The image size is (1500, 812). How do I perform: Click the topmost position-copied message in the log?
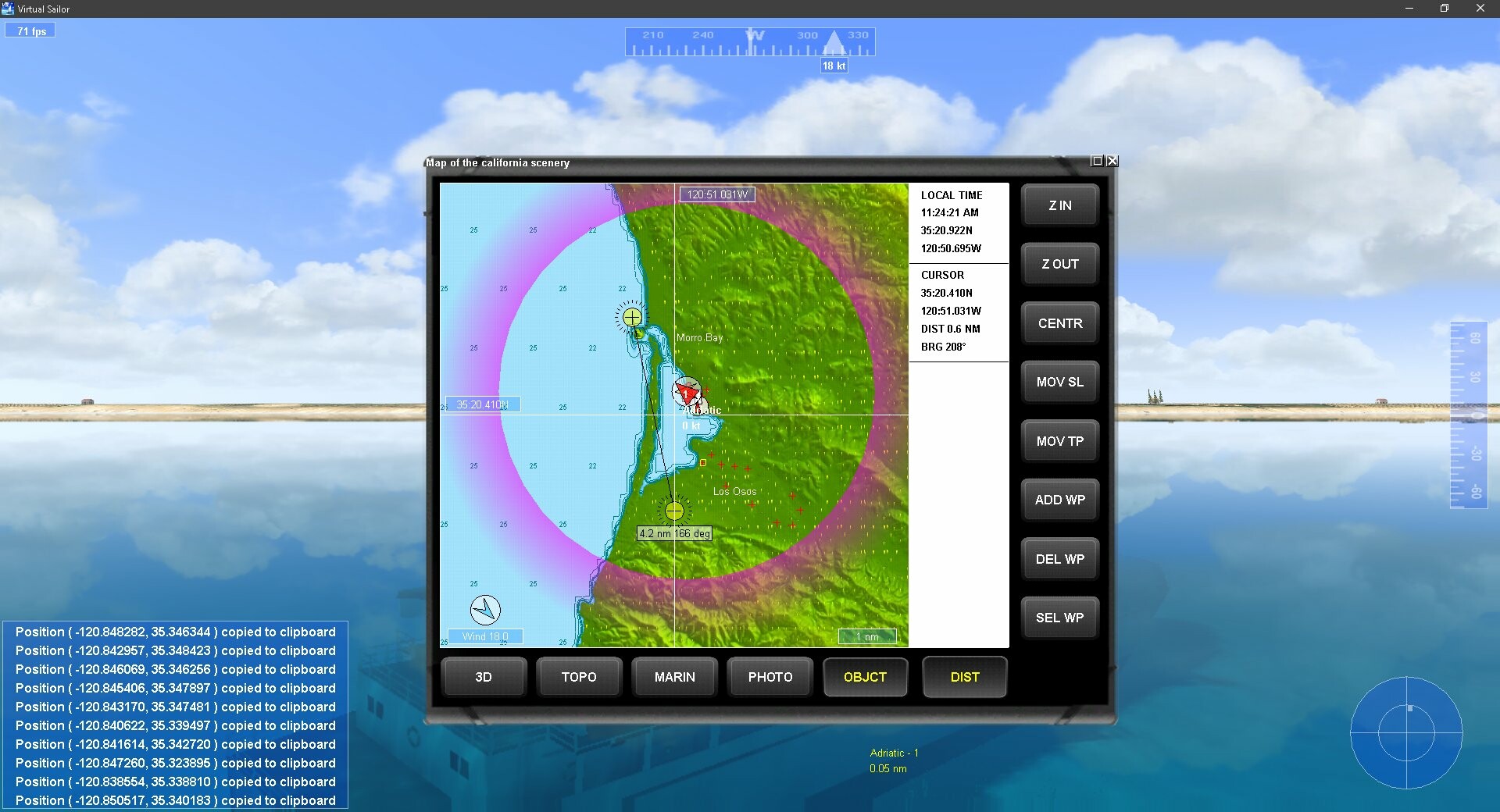tap(177, 632)
